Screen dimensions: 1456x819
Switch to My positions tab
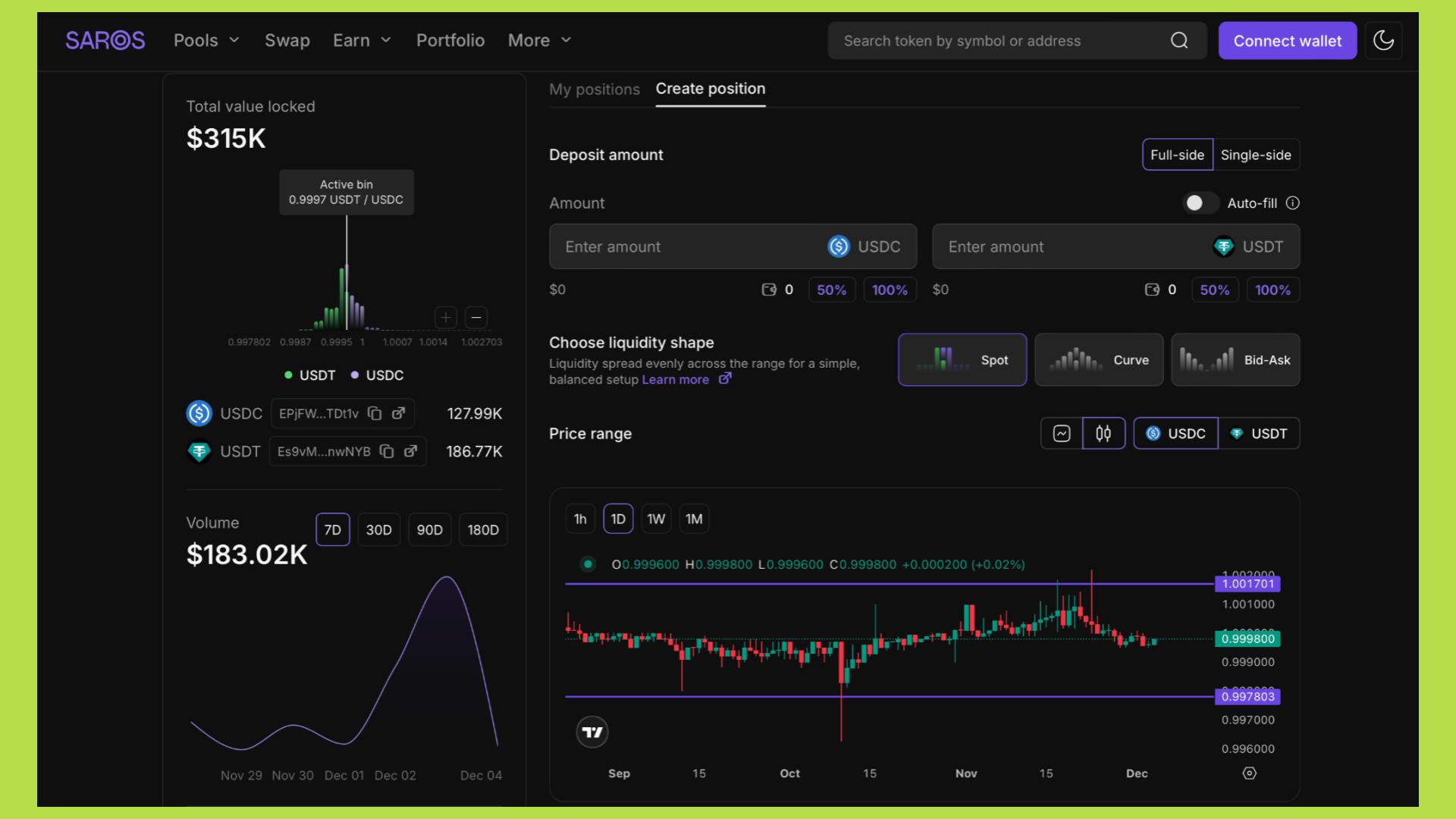(x=594, y=89)
